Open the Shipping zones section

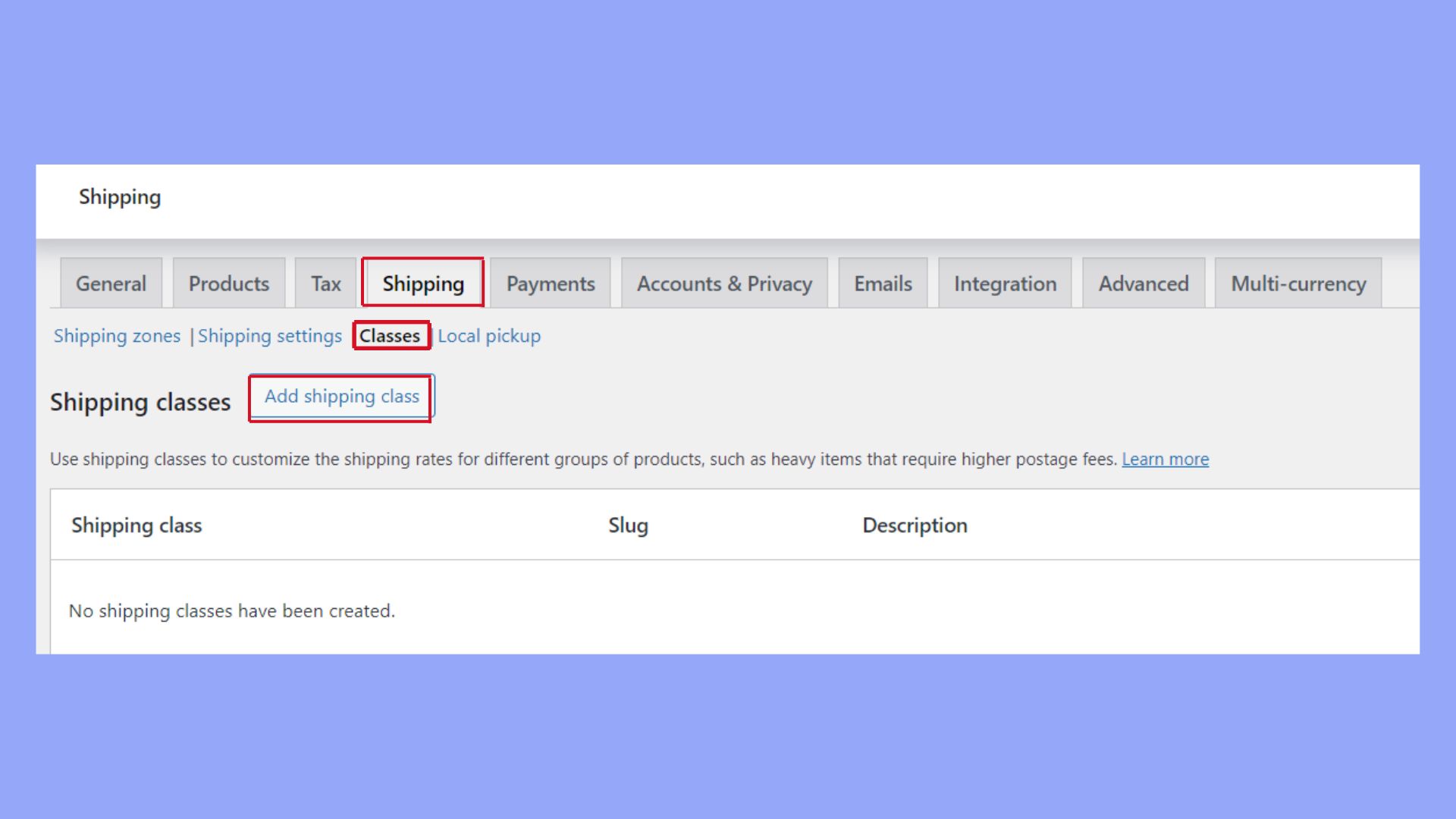[x=116, y=335]
